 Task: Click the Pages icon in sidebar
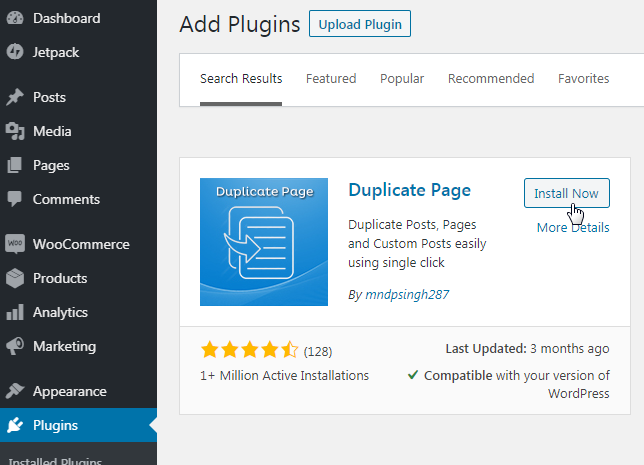point(15,165)
